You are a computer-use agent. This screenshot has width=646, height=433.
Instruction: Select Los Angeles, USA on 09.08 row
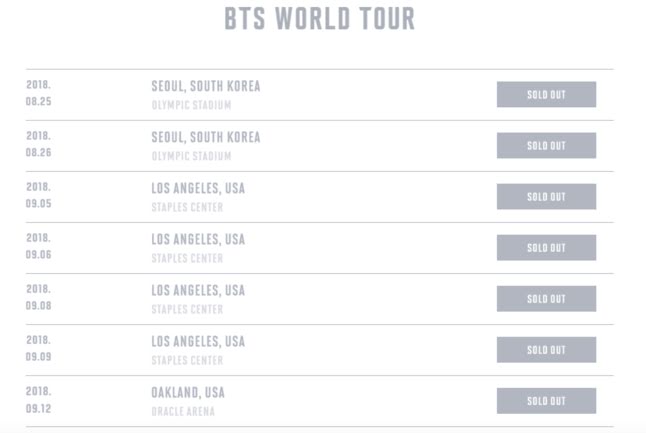(198, 290)
